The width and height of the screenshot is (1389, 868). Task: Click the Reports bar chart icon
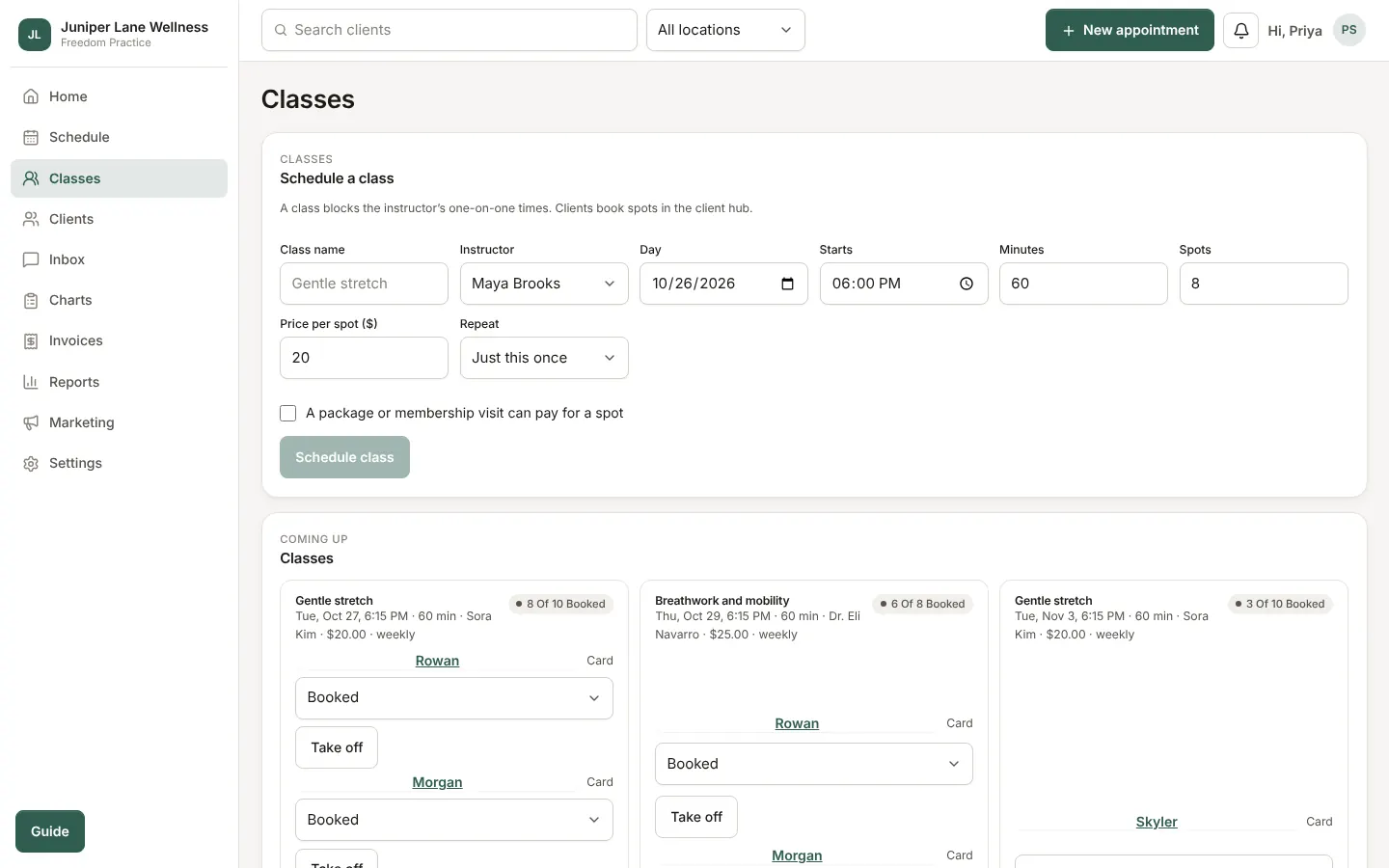pos(31,382)
